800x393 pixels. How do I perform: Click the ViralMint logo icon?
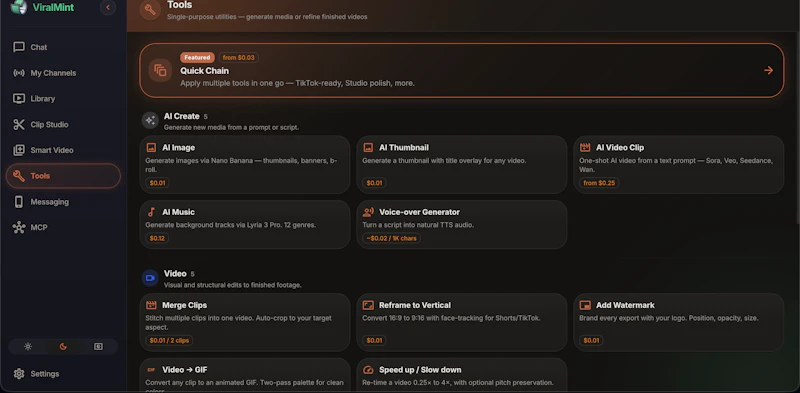pos(19,7)
